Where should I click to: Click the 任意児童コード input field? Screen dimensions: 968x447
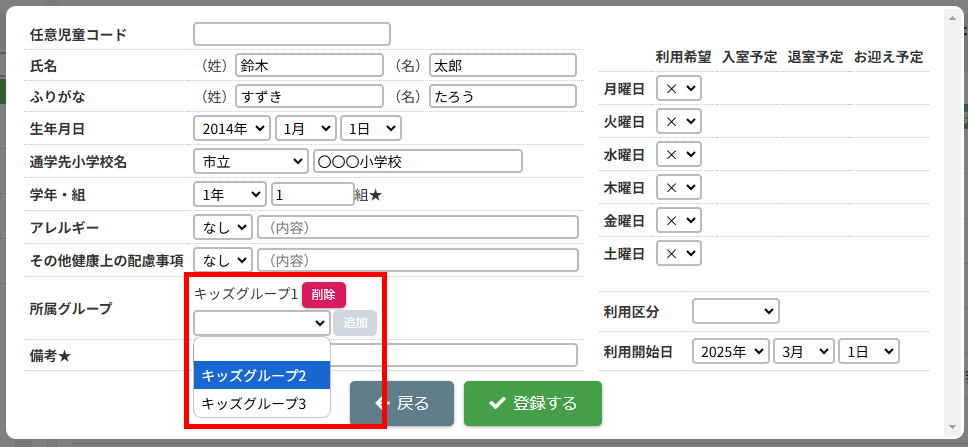tap(291, 34)
